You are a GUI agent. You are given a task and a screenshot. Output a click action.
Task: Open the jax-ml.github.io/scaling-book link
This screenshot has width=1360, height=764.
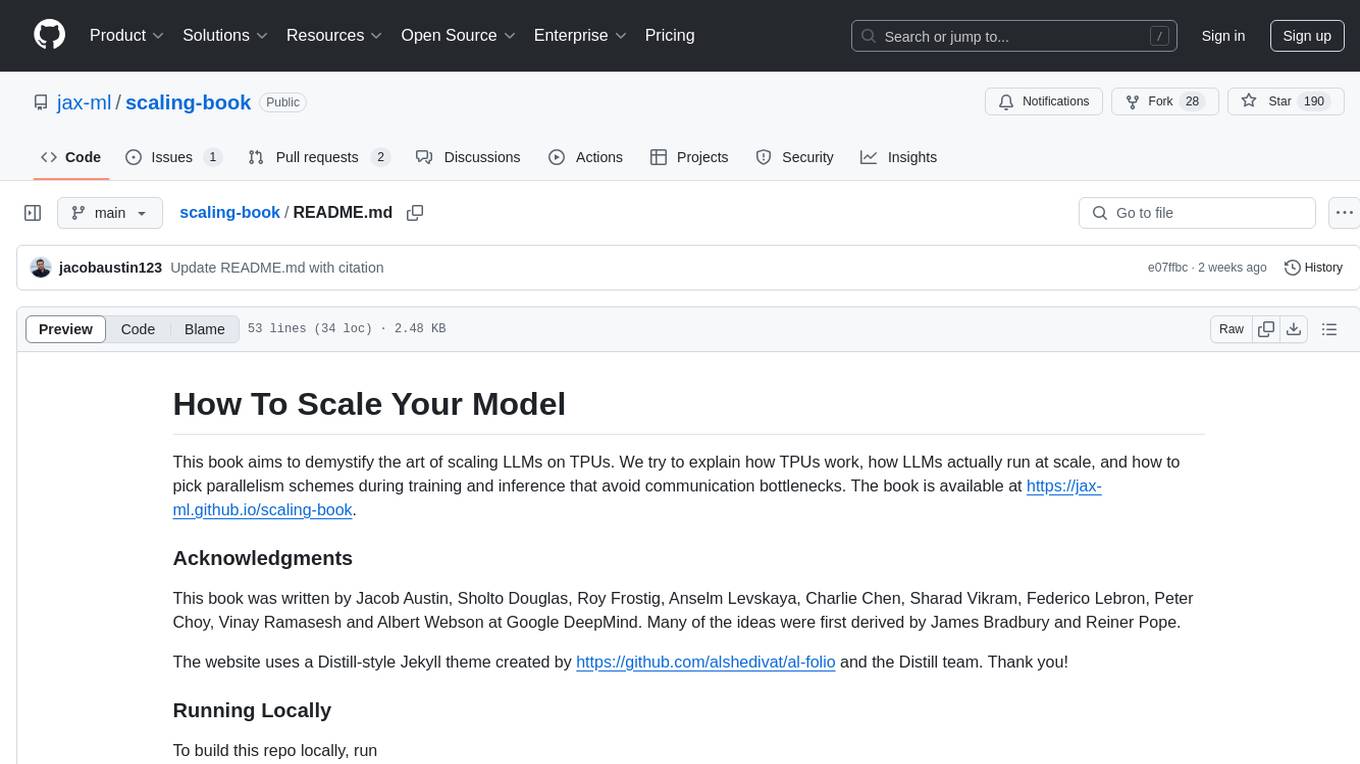pyautogui.click(x=637, y=498)
